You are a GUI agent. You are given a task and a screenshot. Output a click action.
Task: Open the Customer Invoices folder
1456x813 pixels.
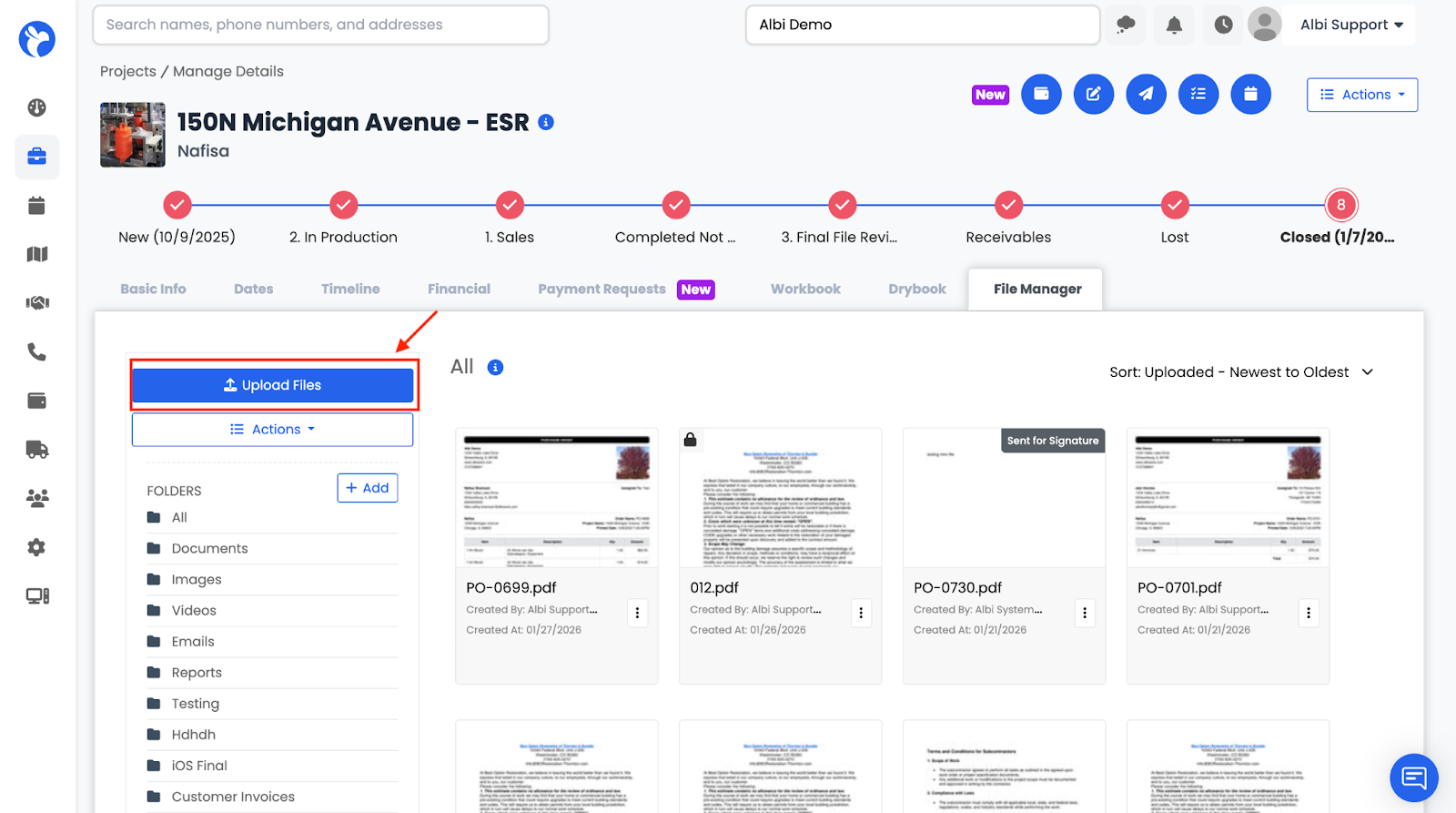[x=233, y=797]
